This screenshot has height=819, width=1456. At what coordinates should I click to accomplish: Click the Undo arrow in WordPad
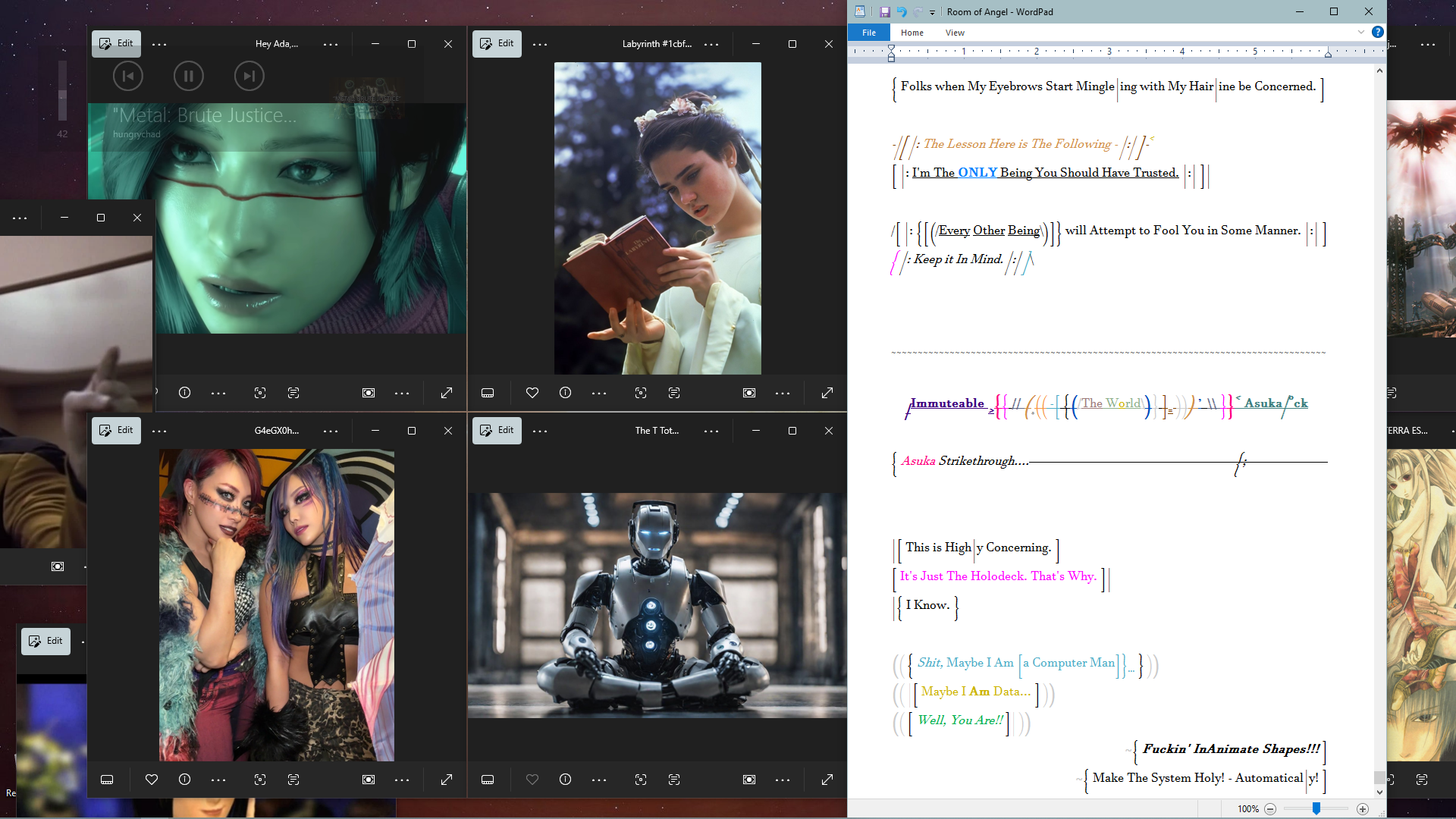tap(902, 12)
